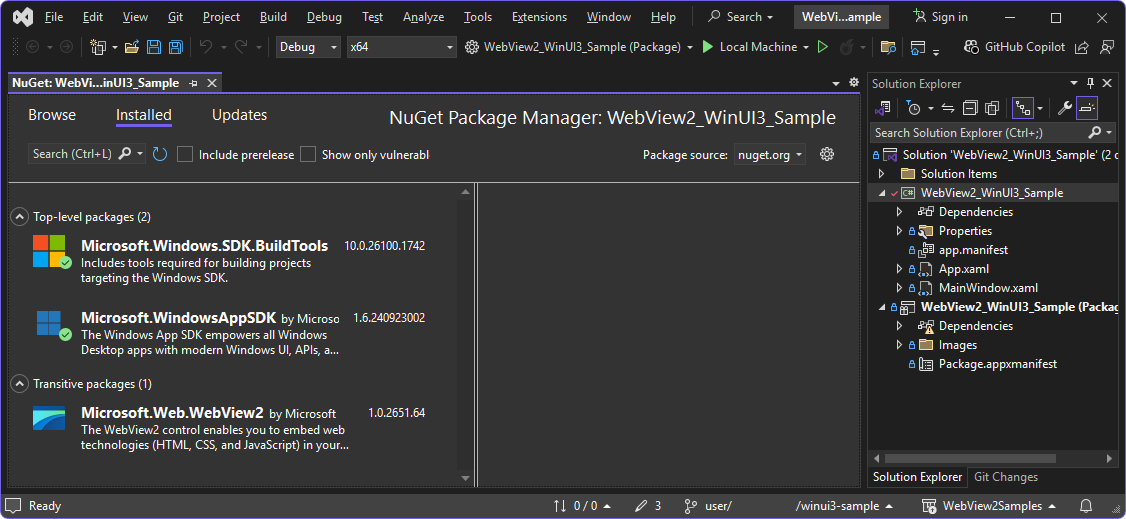Open the Local Machine target dropdown arrow
The image size is (1126, 519).
pyautogui.click(x=806, y=47)
